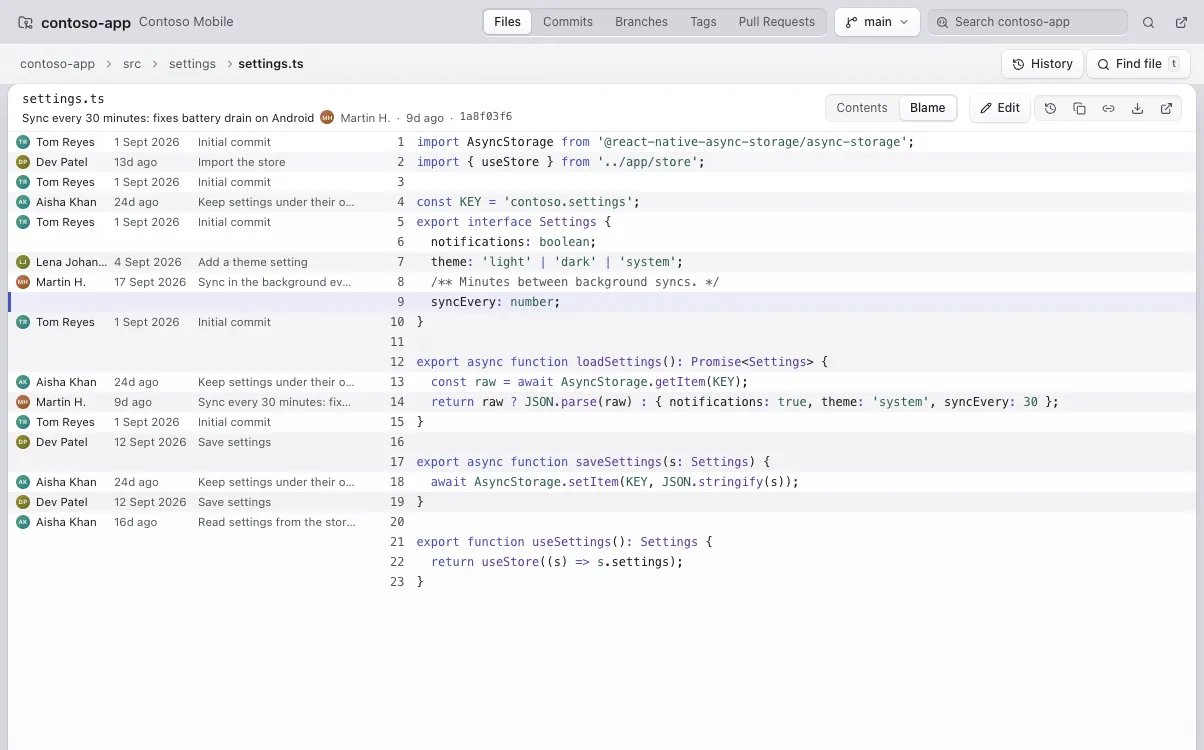Open 'Add a theme setting' commit
Viewport: 1204px width, 750px height.
point(253,262)
